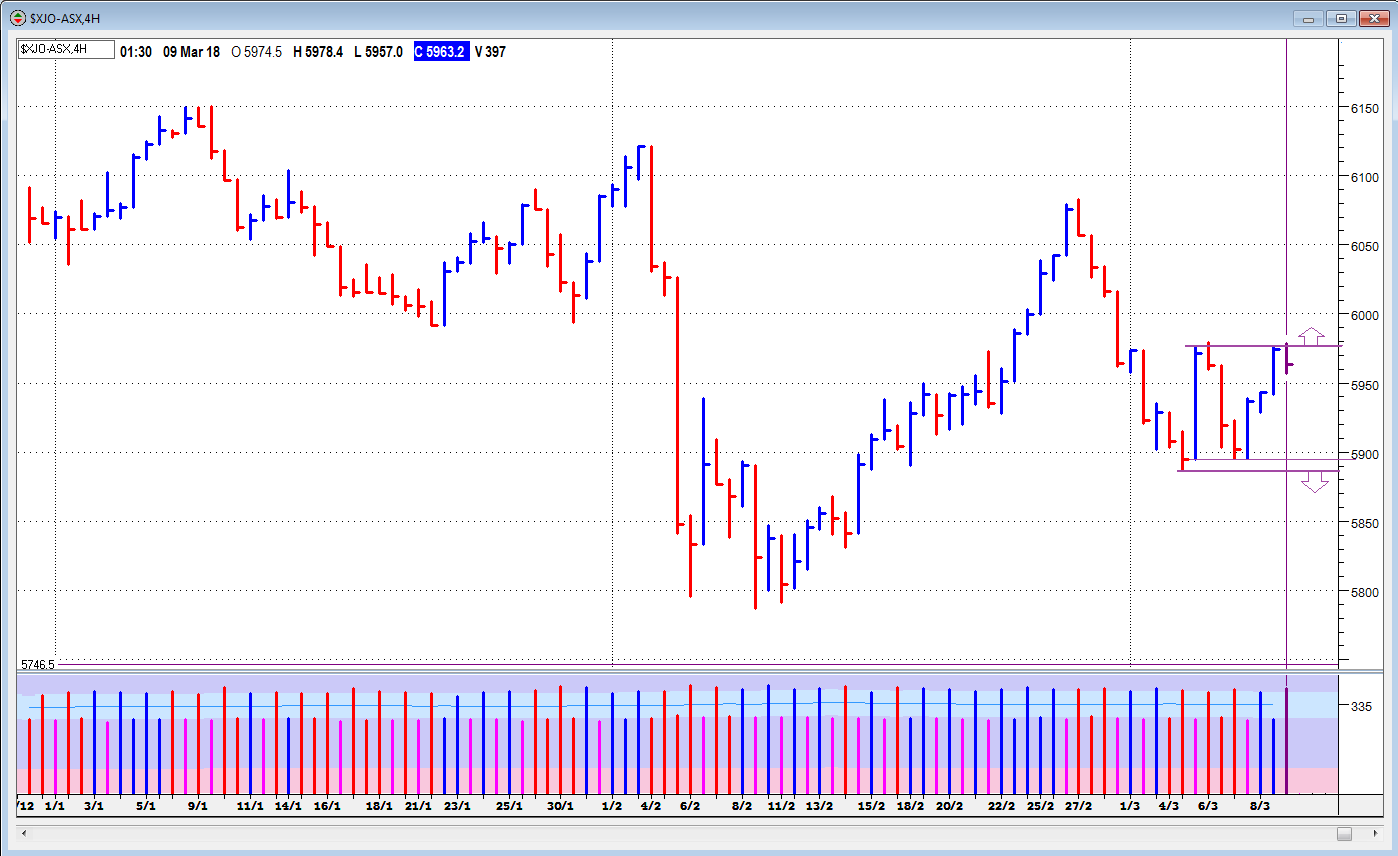
Task: Click the chart window's title bar icon
Action: tap(17, 18)
